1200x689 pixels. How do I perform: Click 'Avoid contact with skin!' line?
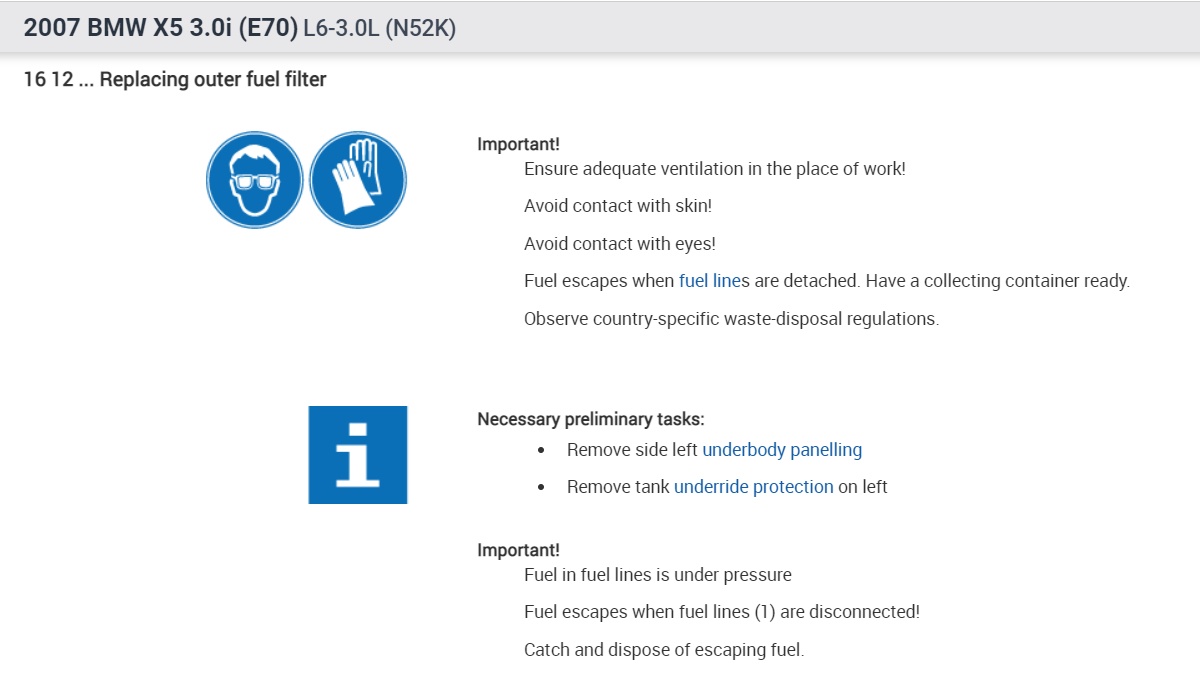[618, 206]
